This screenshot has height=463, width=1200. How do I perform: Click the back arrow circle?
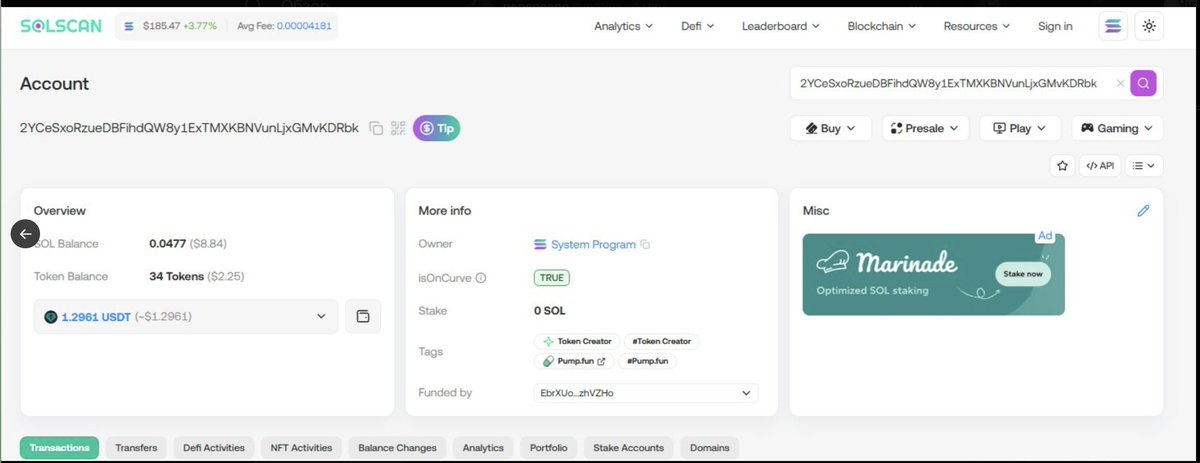click(25, 233)
